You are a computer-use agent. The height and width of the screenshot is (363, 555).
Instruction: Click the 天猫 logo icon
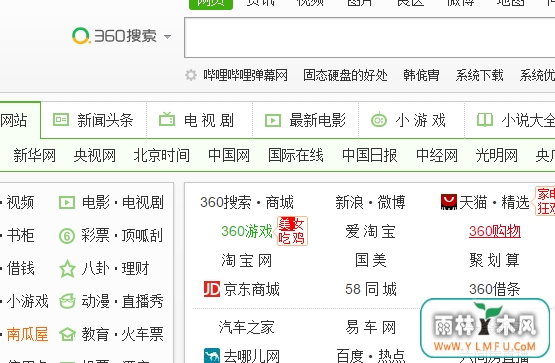449,202
